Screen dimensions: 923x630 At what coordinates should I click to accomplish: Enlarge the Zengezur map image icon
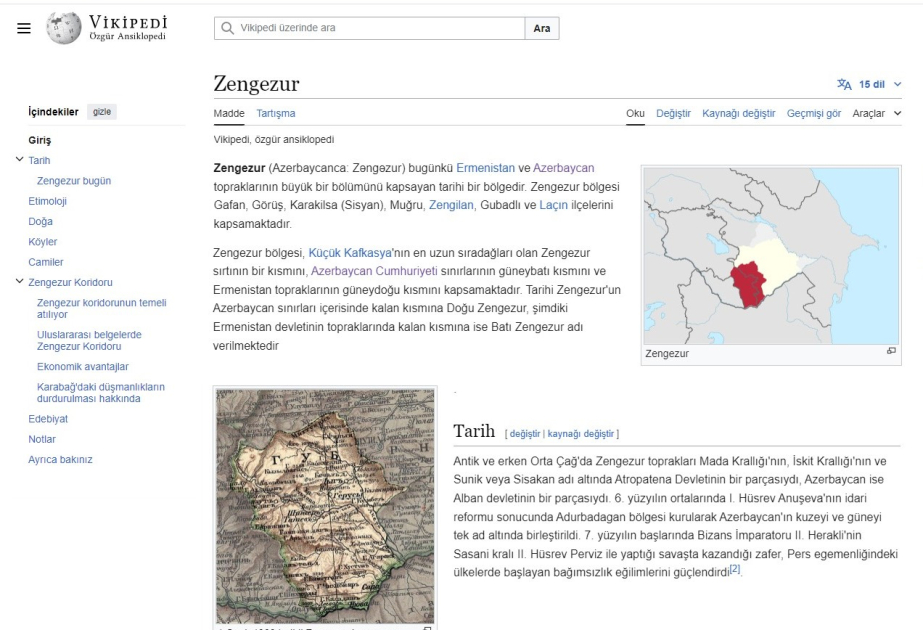click(889, 352)
